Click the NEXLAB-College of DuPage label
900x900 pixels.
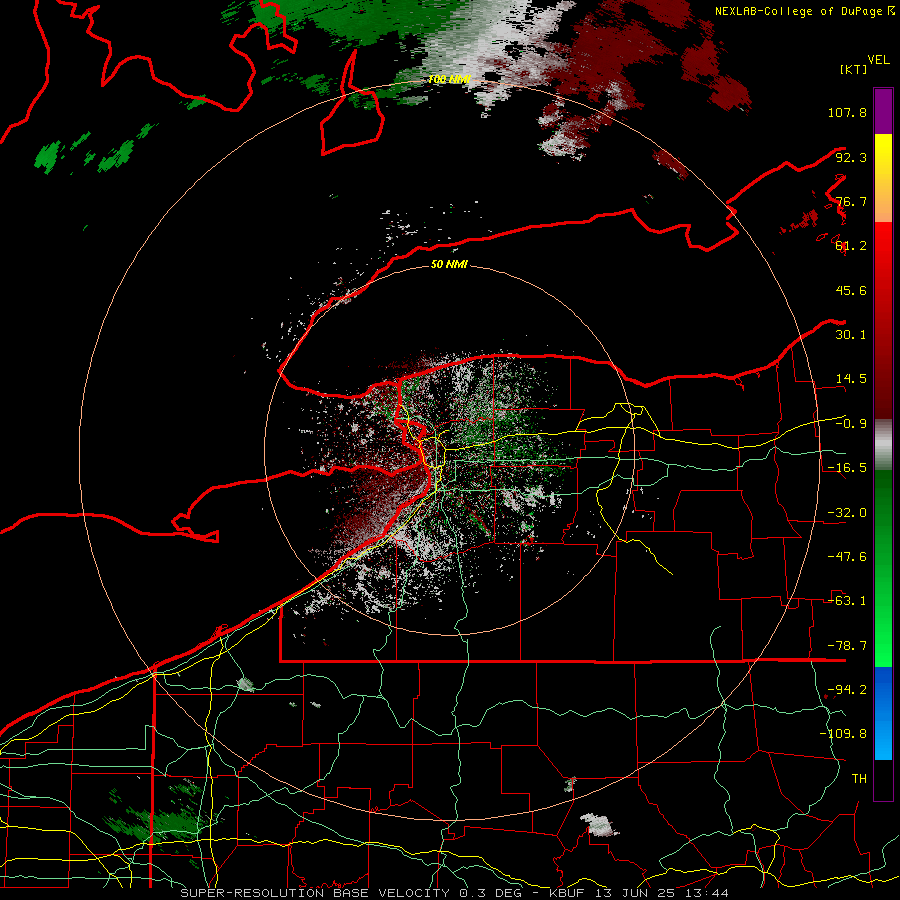tap(804, 11)
